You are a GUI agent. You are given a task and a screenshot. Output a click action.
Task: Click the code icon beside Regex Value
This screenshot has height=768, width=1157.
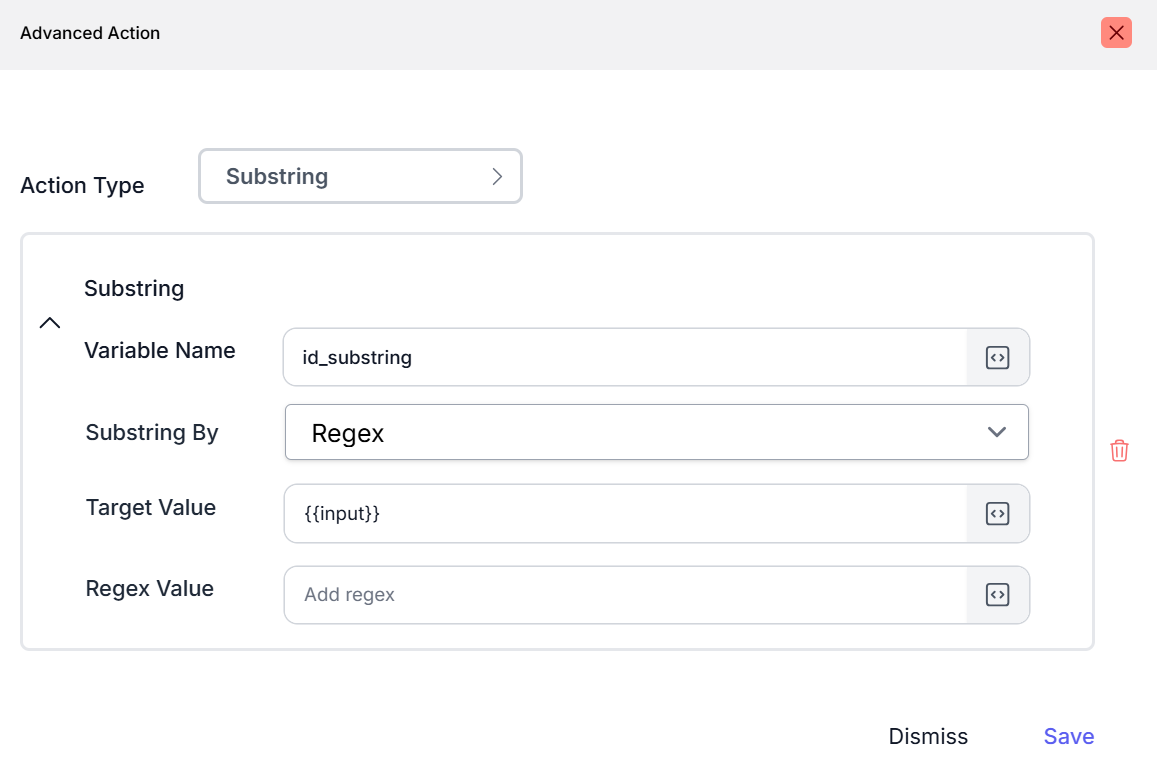click(997, 595)
